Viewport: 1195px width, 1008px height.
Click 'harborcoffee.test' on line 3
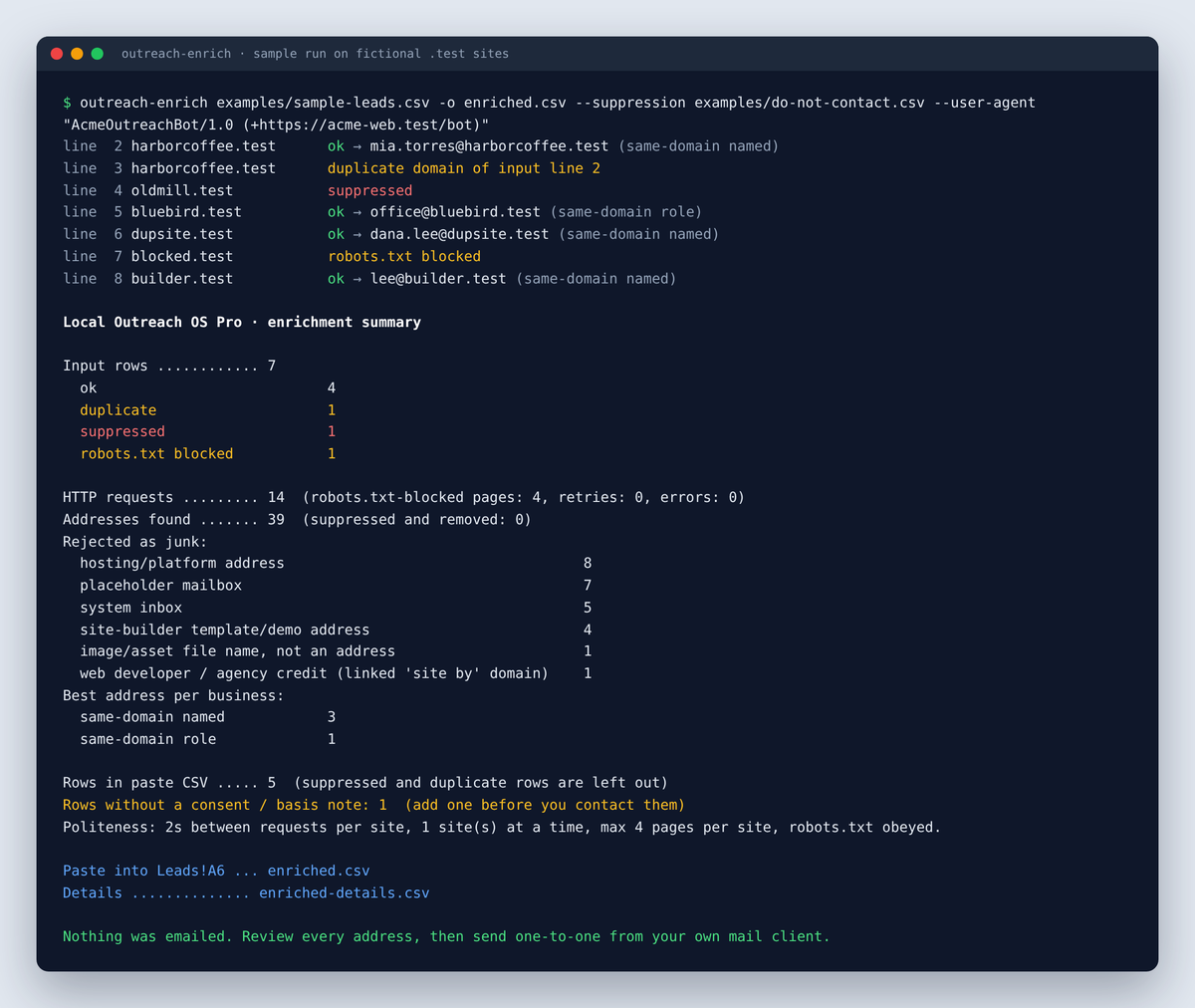[203, 168]
